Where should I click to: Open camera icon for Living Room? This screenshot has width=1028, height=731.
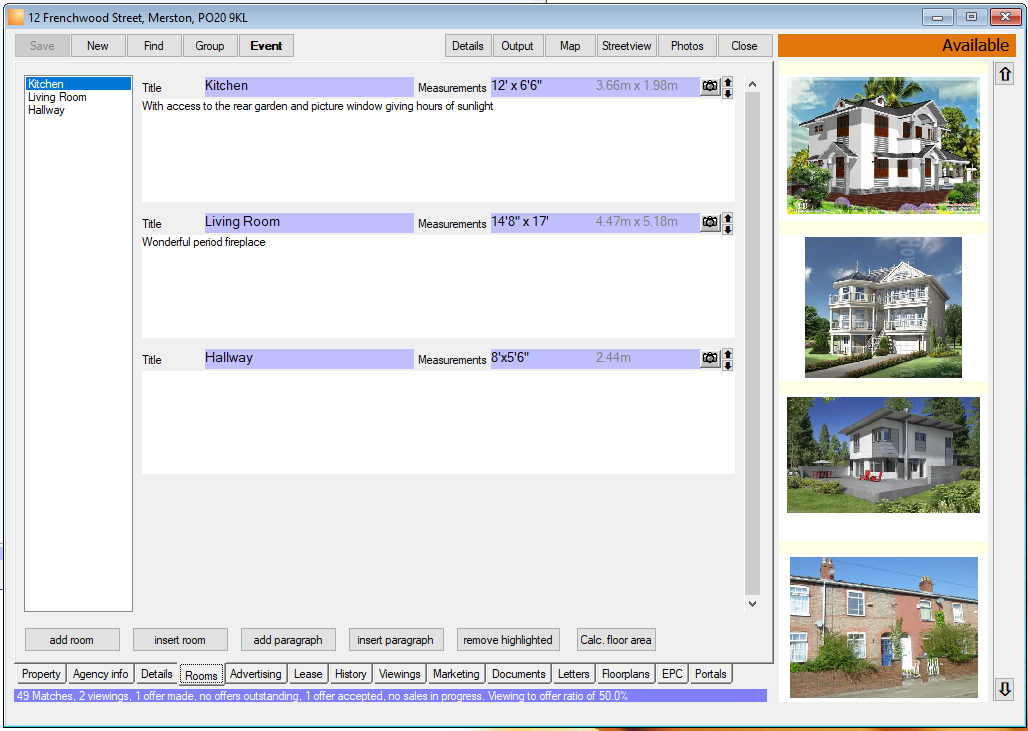point(710,223)
